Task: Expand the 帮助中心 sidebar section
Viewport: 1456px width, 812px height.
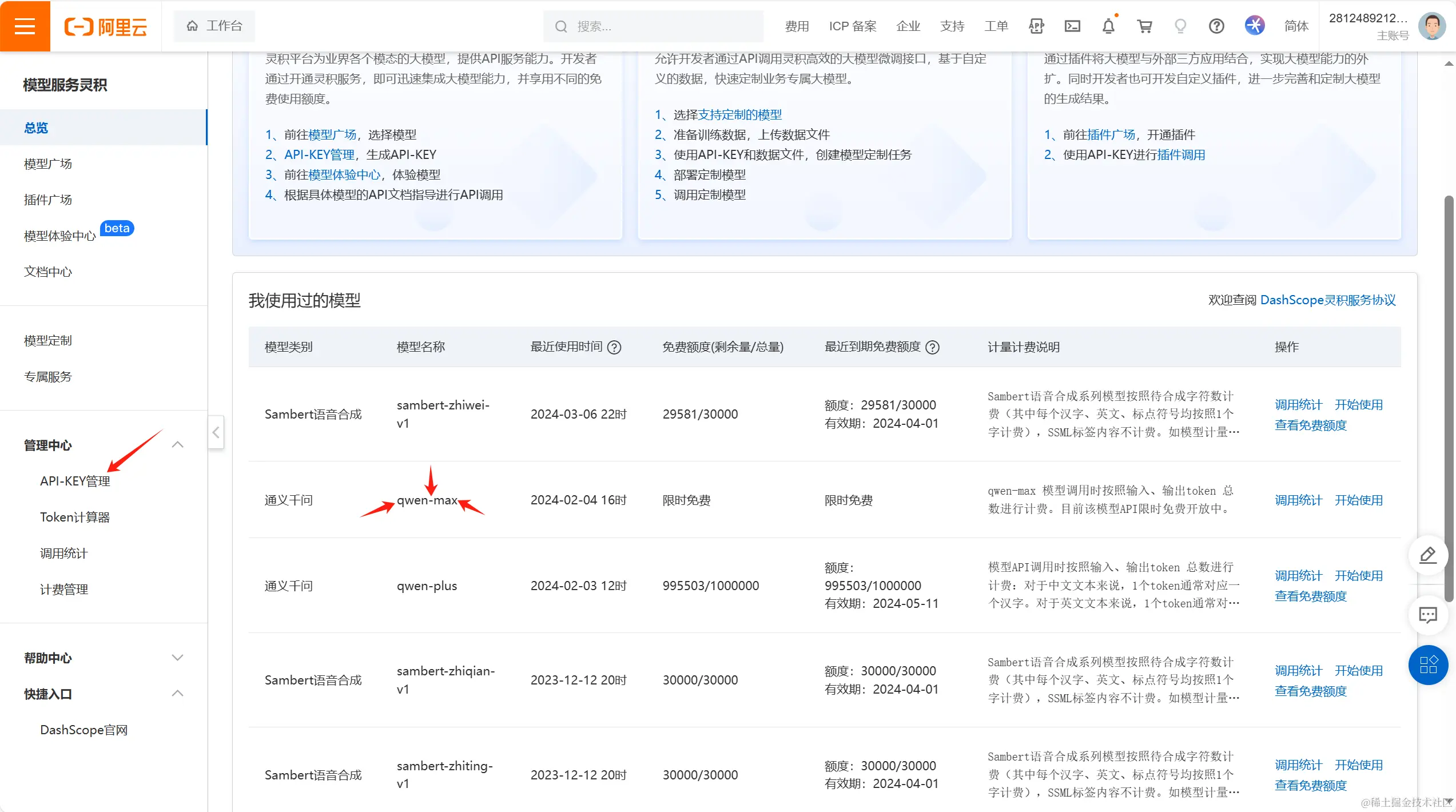Action: point(177,658)
